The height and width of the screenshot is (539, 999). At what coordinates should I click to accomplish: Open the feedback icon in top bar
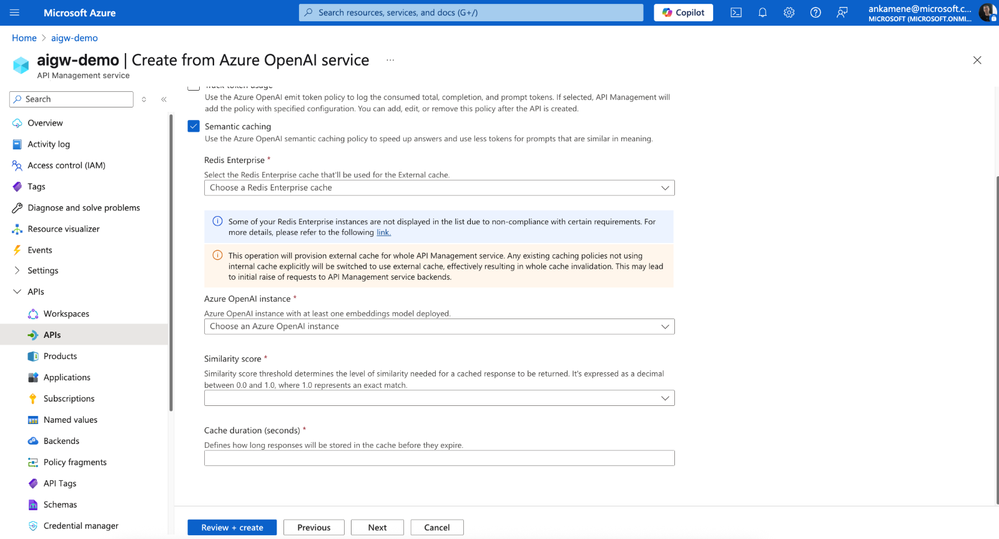842,12
